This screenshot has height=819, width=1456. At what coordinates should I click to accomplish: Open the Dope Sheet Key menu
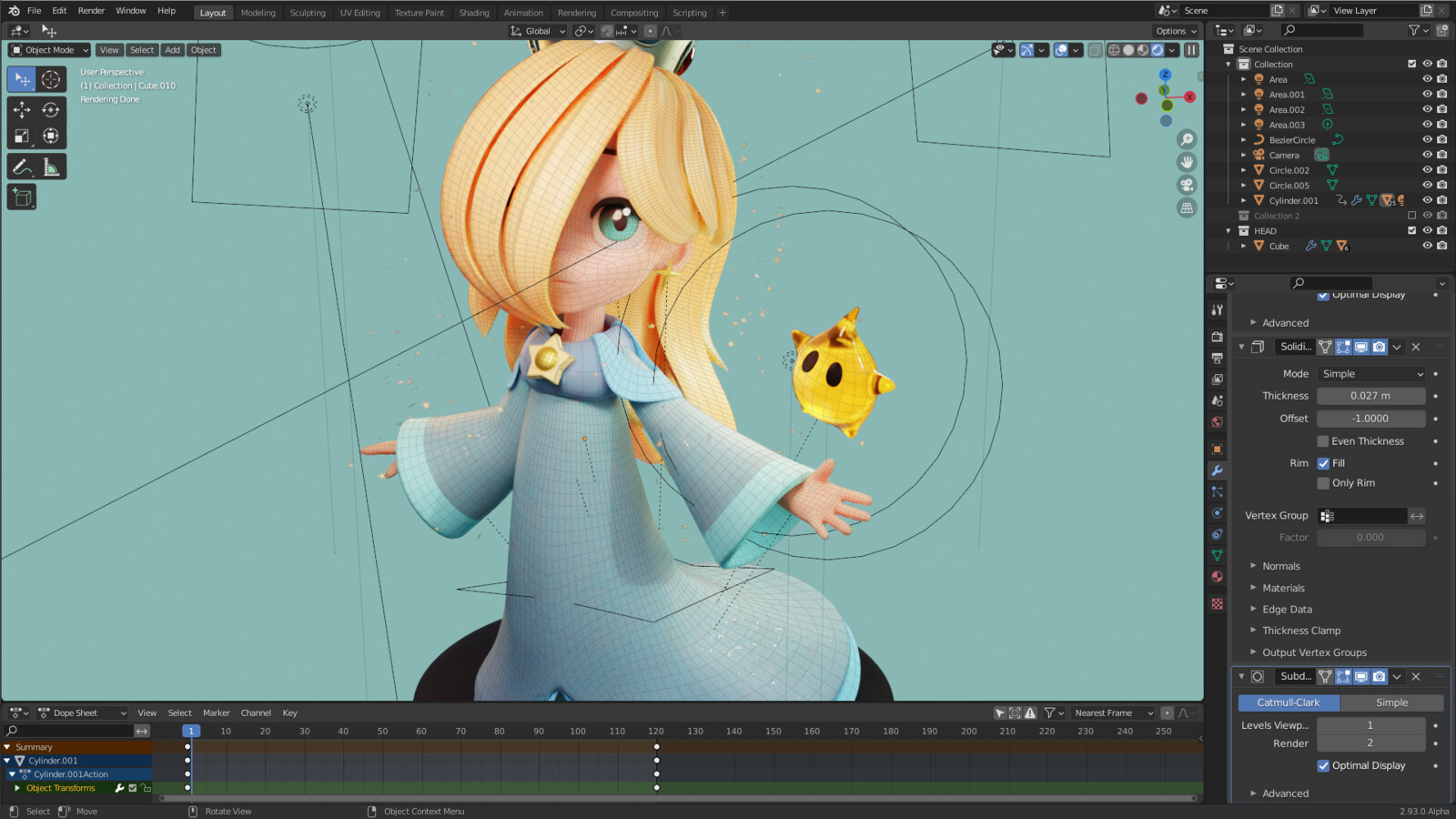point(289,713)
